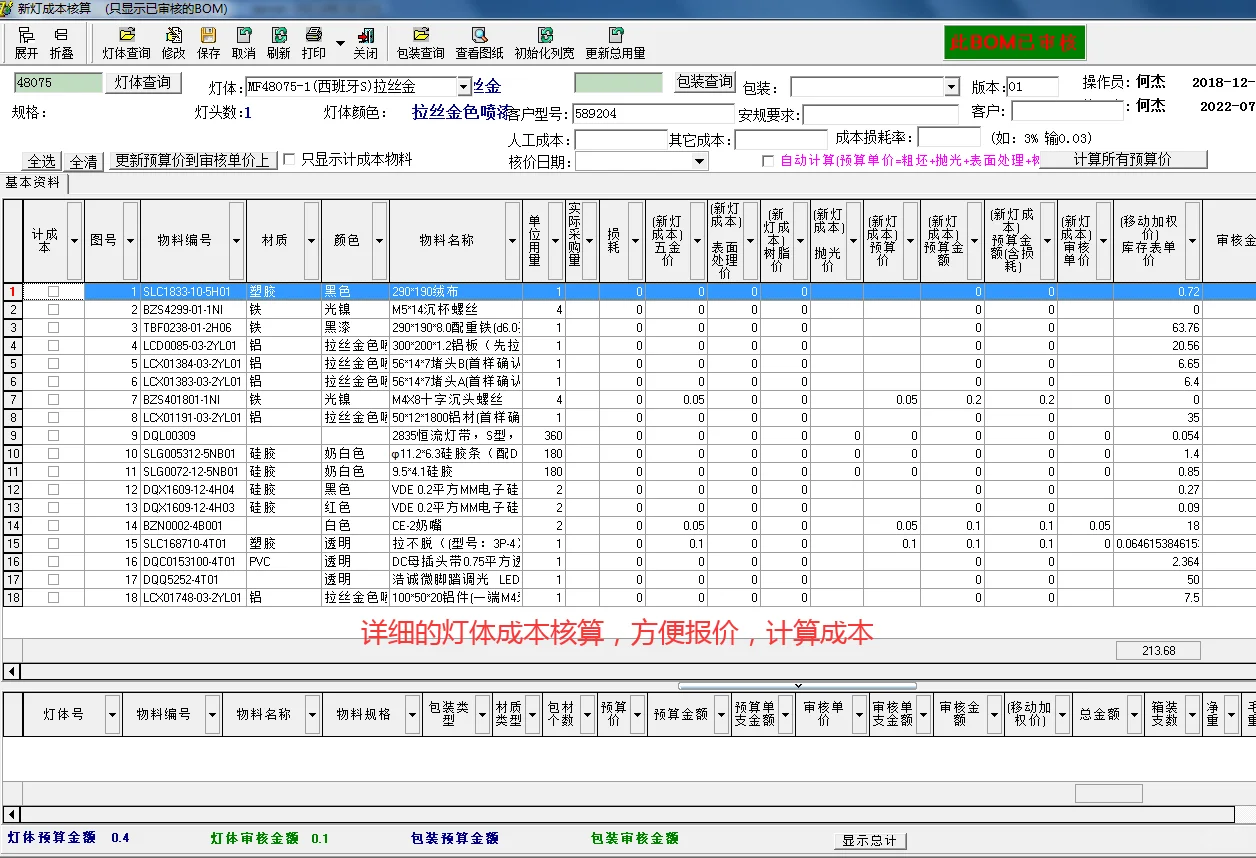Check 计成本 box for row 9

coord(53,435)
